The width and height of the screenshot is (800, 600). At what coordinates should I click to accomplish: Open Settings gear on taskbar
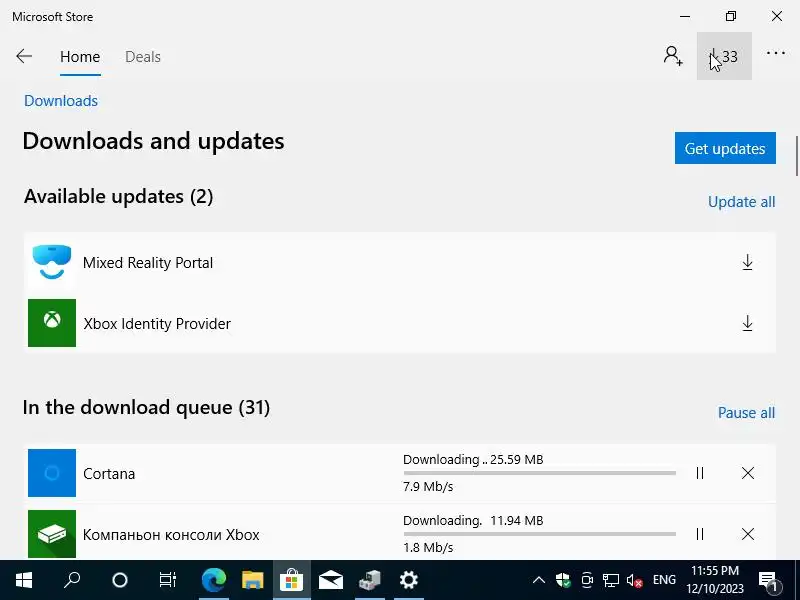[x=409, y=580]
